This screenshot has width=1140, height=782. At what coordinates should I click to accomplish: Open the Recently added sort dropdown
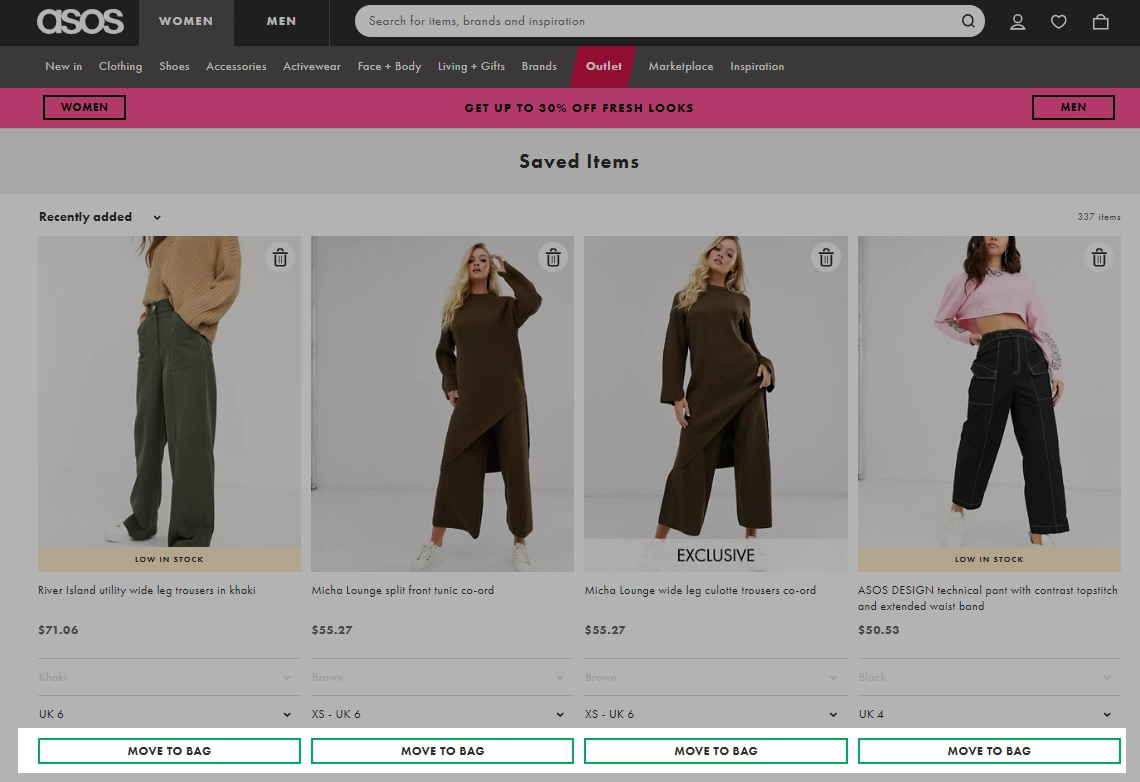(100, 217)
